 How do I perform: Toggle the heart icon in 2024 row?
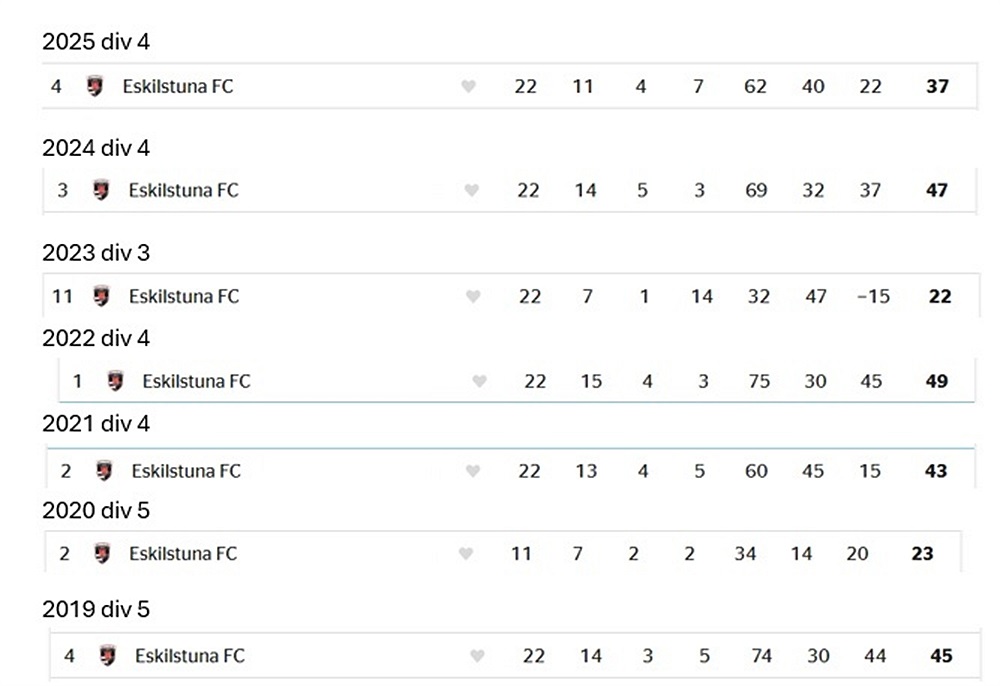(x=472, y=191)
